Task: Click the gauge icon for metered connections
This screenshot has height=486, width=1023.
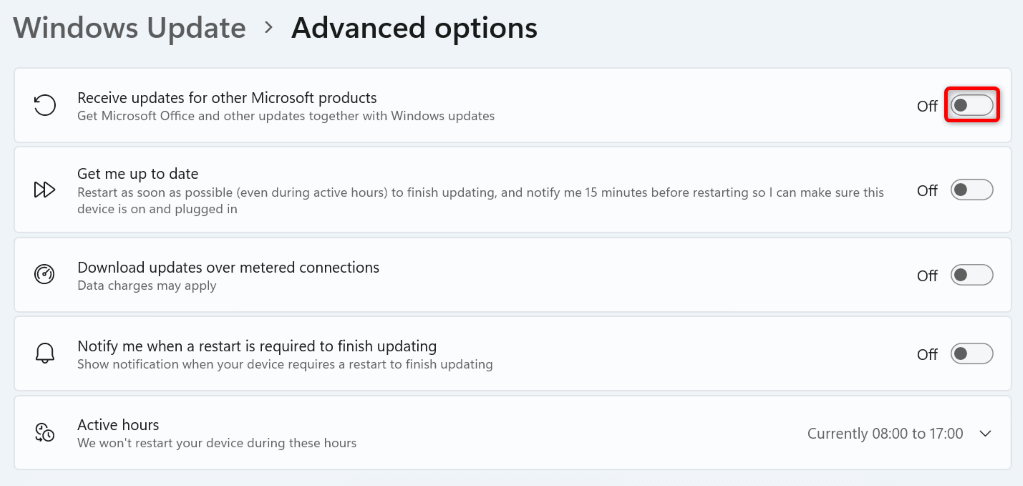Action: pos(44,275)
